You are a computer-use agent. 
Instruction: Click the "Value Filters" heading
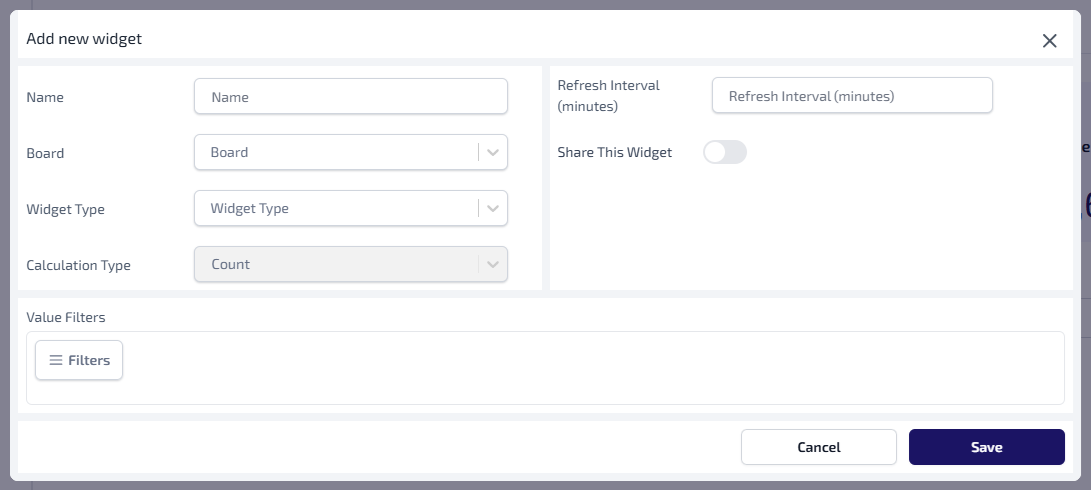coord(65,317)
